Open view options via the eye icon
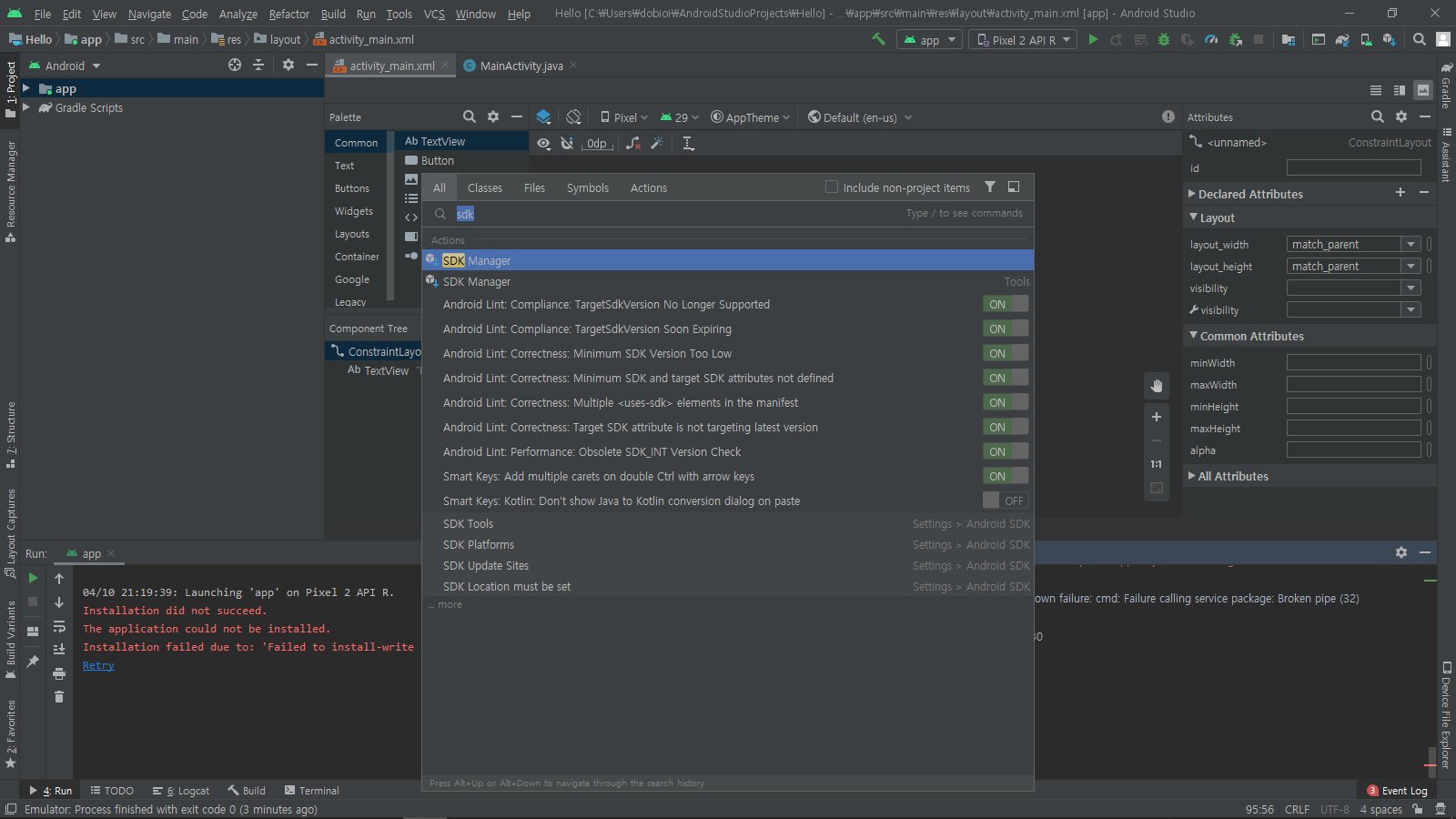 pos(543,143)
